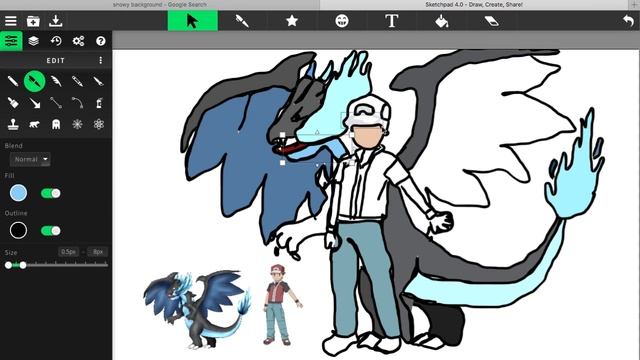Turn off the Fill toggle
The image size is (640, 360).
tap(51, 193)
